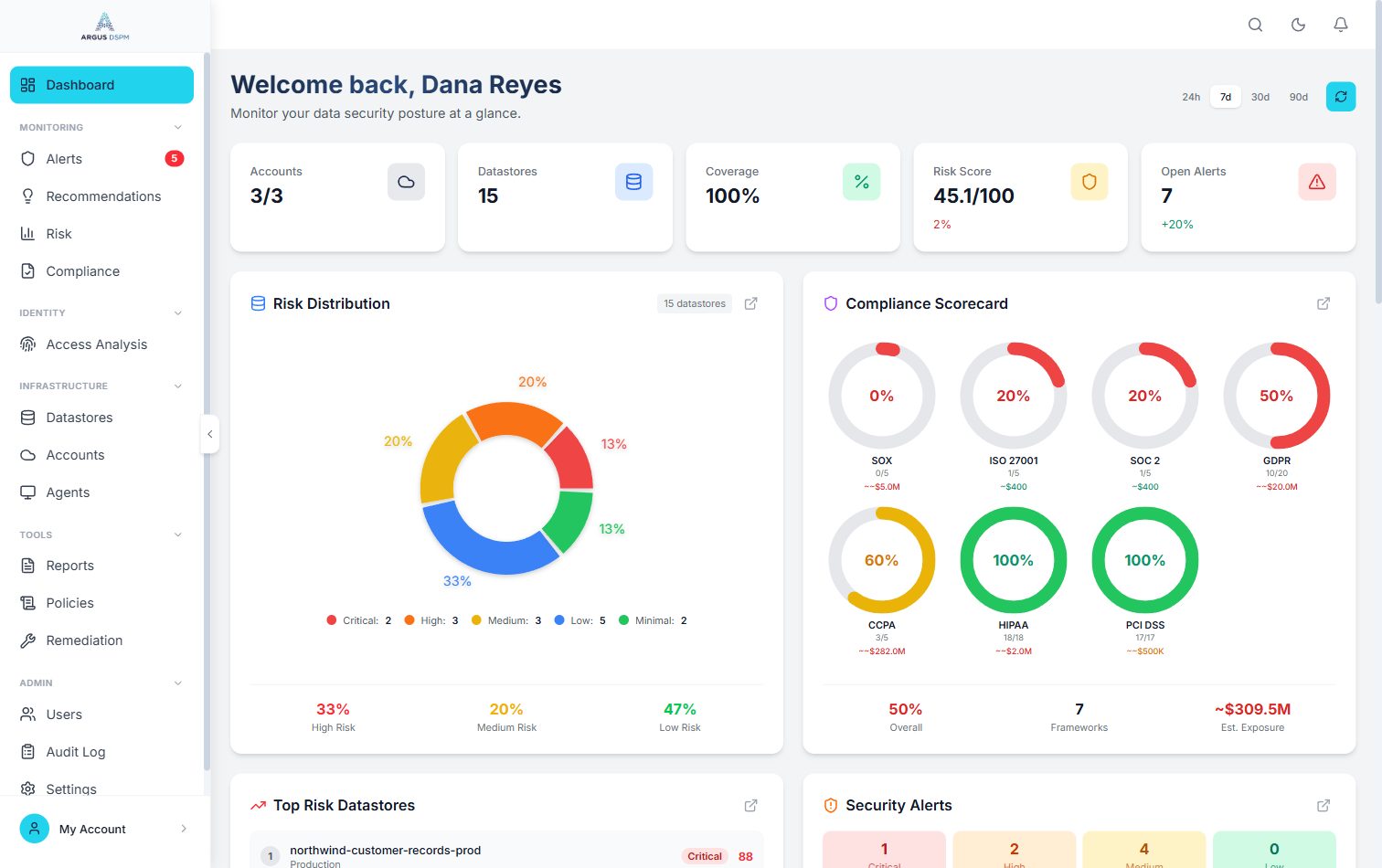Click the Datastores card database icon

click(633, 182)
